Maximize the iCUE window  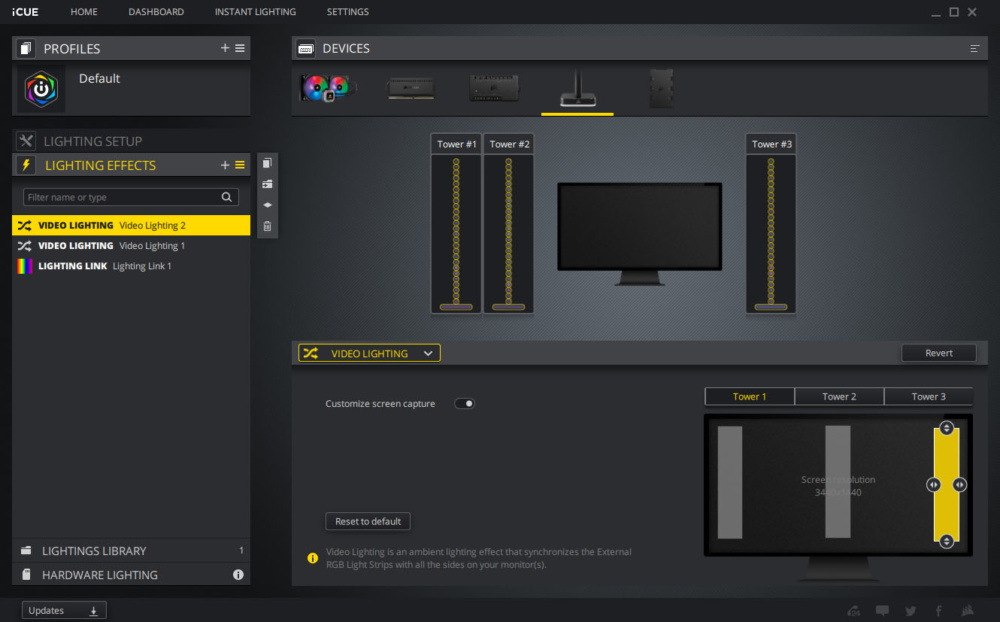click(954, 11)
